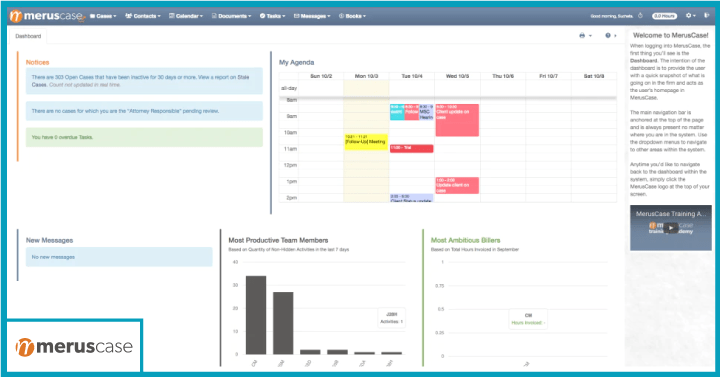Click the MerusCase logo in the navigation bar

point(47,16)
